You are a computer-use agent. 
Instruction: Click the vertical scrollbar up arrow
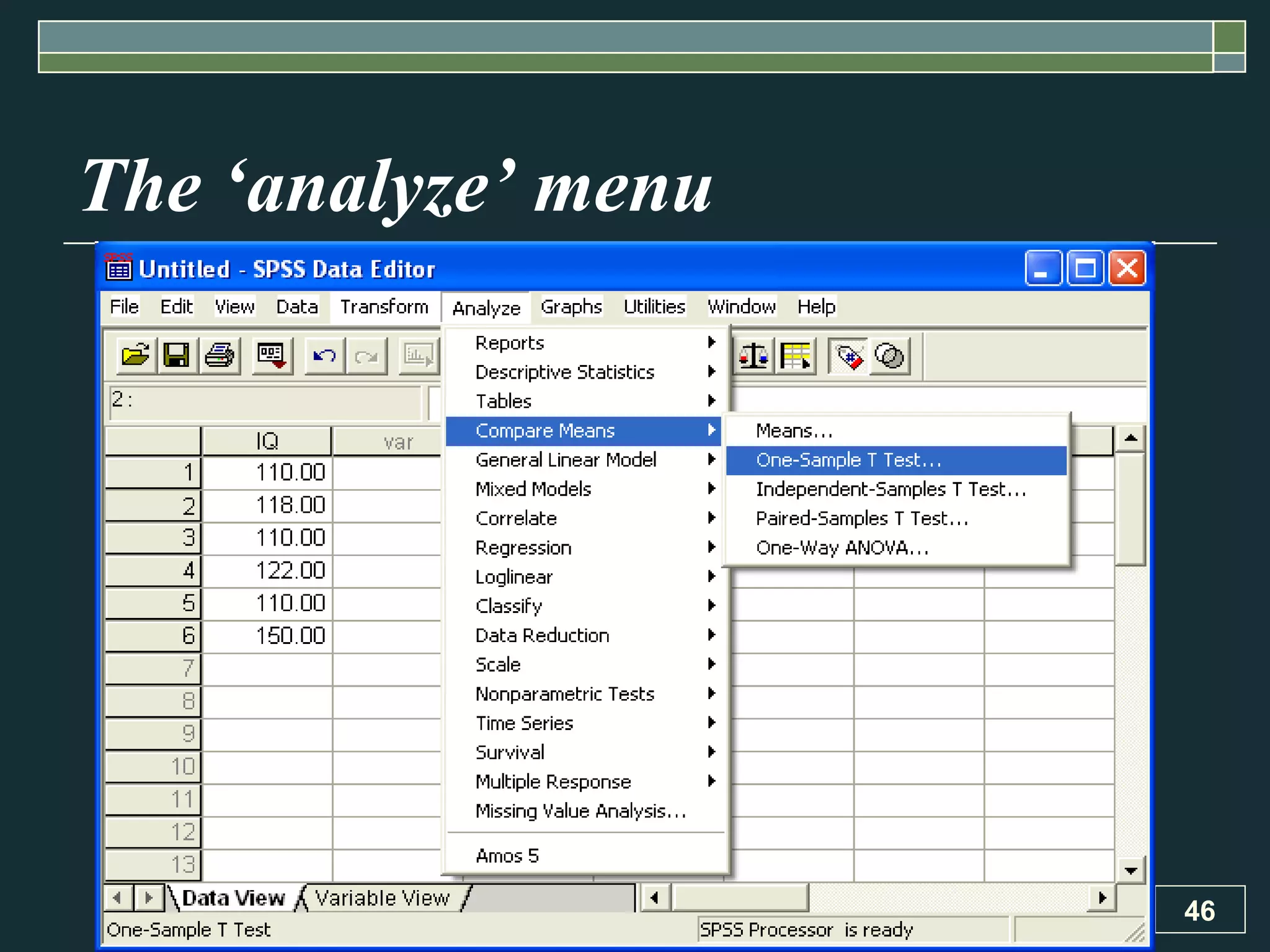coord(1130,438)
